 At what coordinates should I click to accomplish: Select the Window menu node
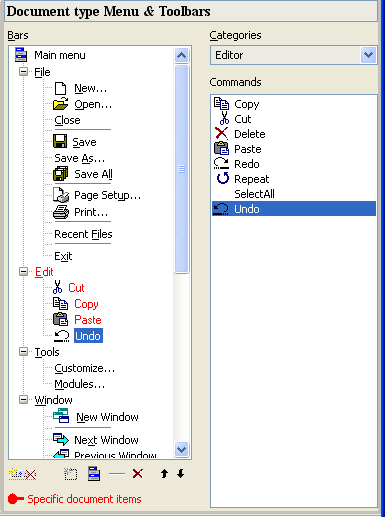click(53, 400)
